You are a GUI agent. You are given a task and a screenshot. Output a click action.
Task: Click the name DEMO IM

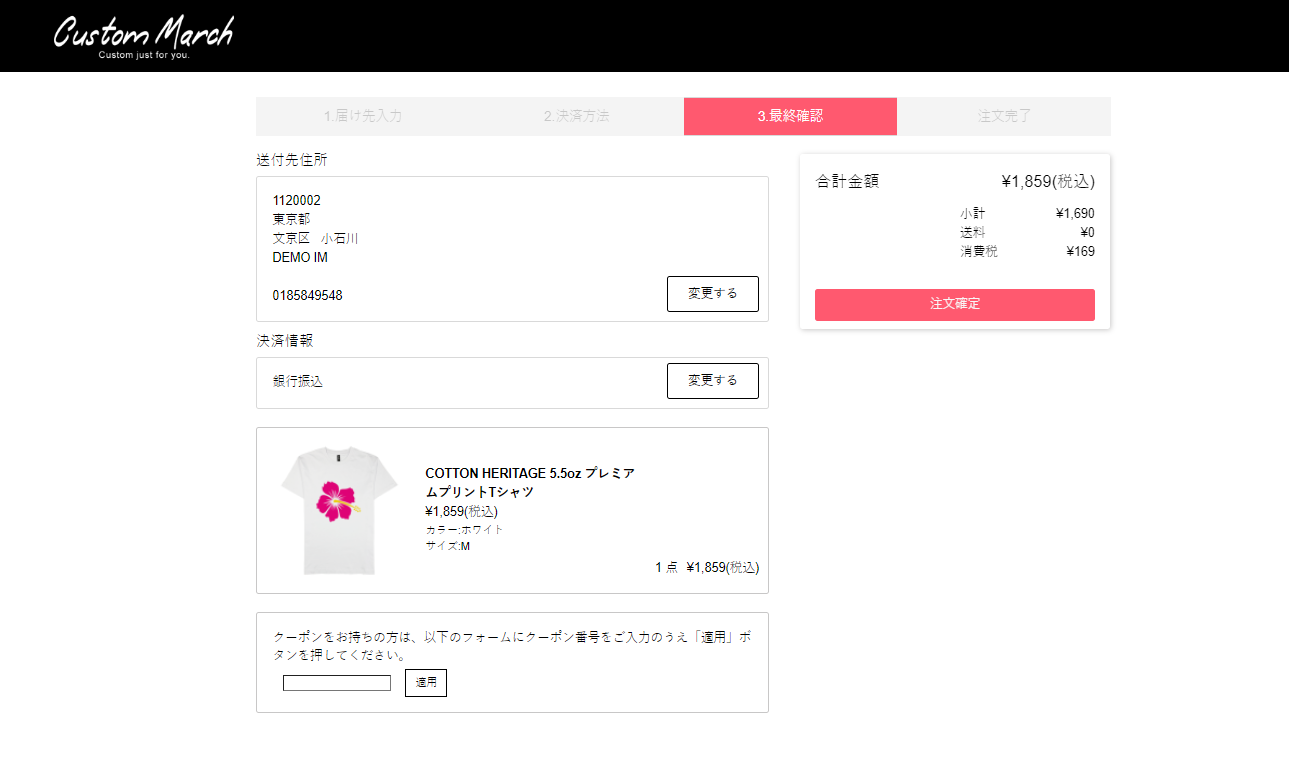coord(300,257)
